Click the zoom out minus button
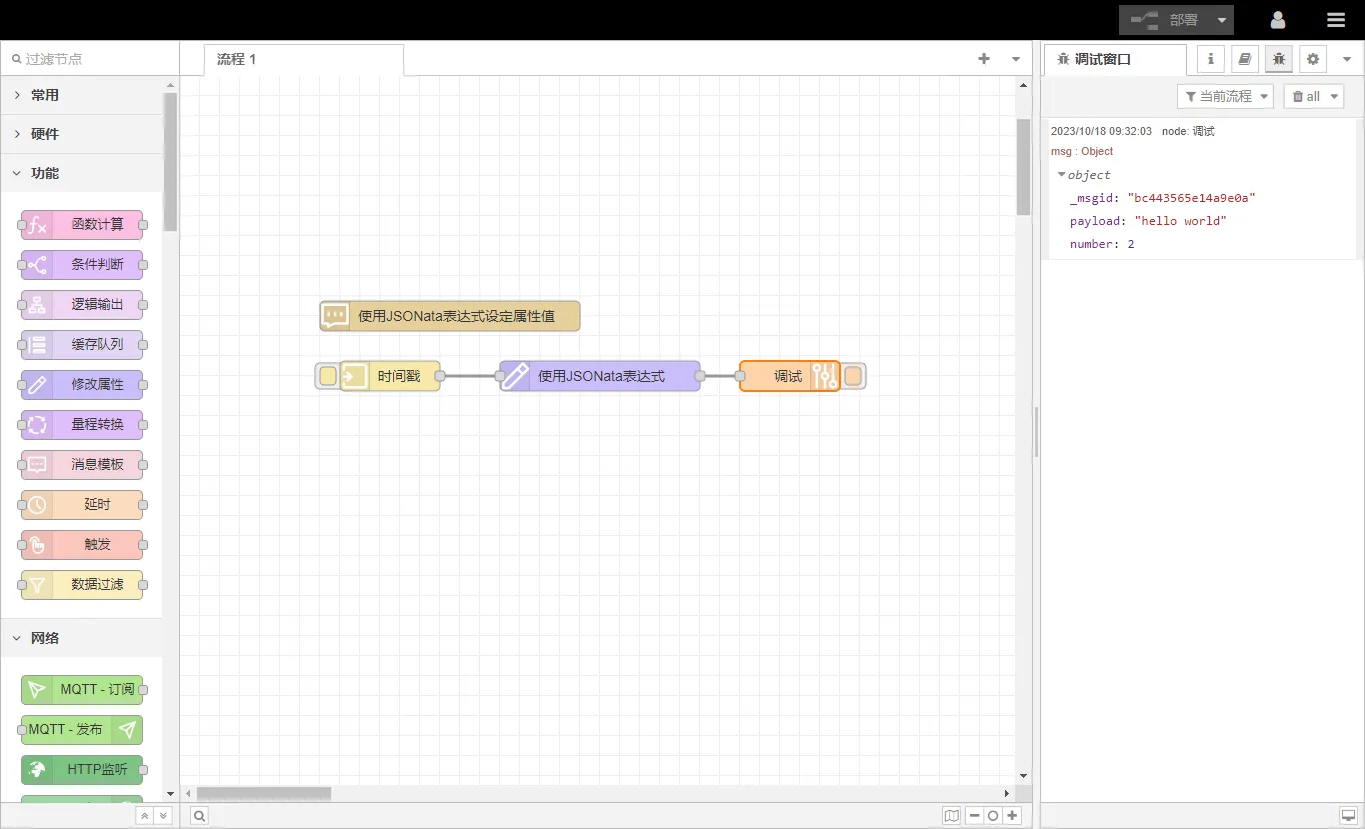The width and height of the screenshot is (1365, 829). (974, 816)
